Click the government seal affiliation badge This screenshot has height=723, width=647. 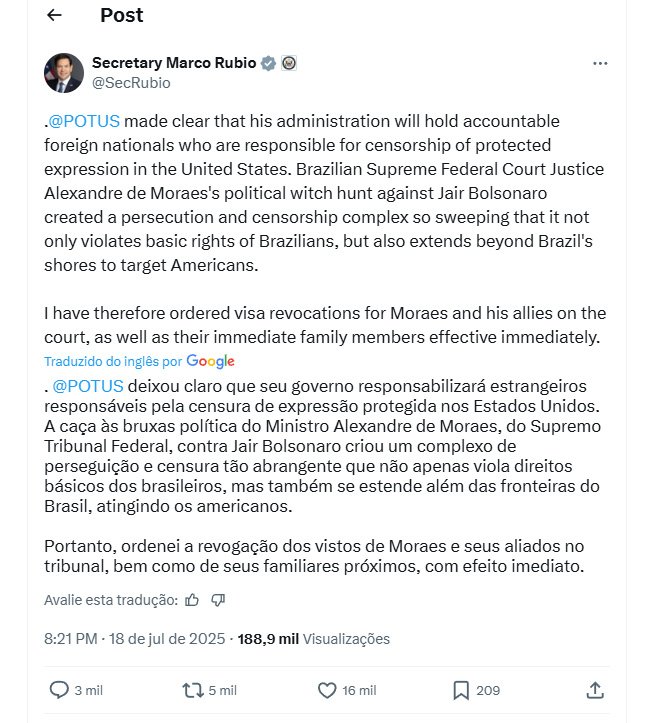click(289, 63)
